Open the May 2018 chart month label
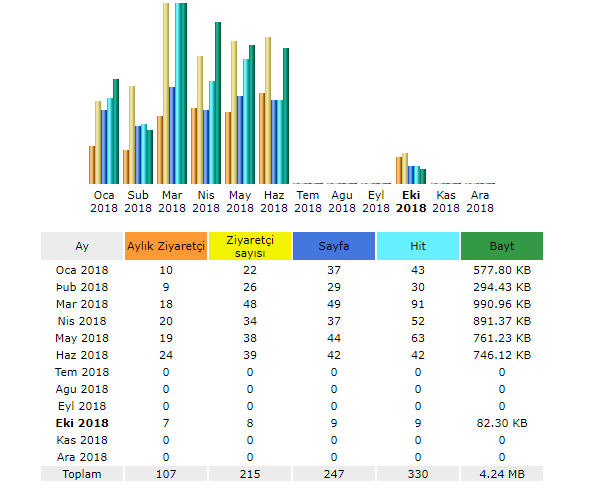The width and height of the screenshot is (591, 490). [240, 202]
